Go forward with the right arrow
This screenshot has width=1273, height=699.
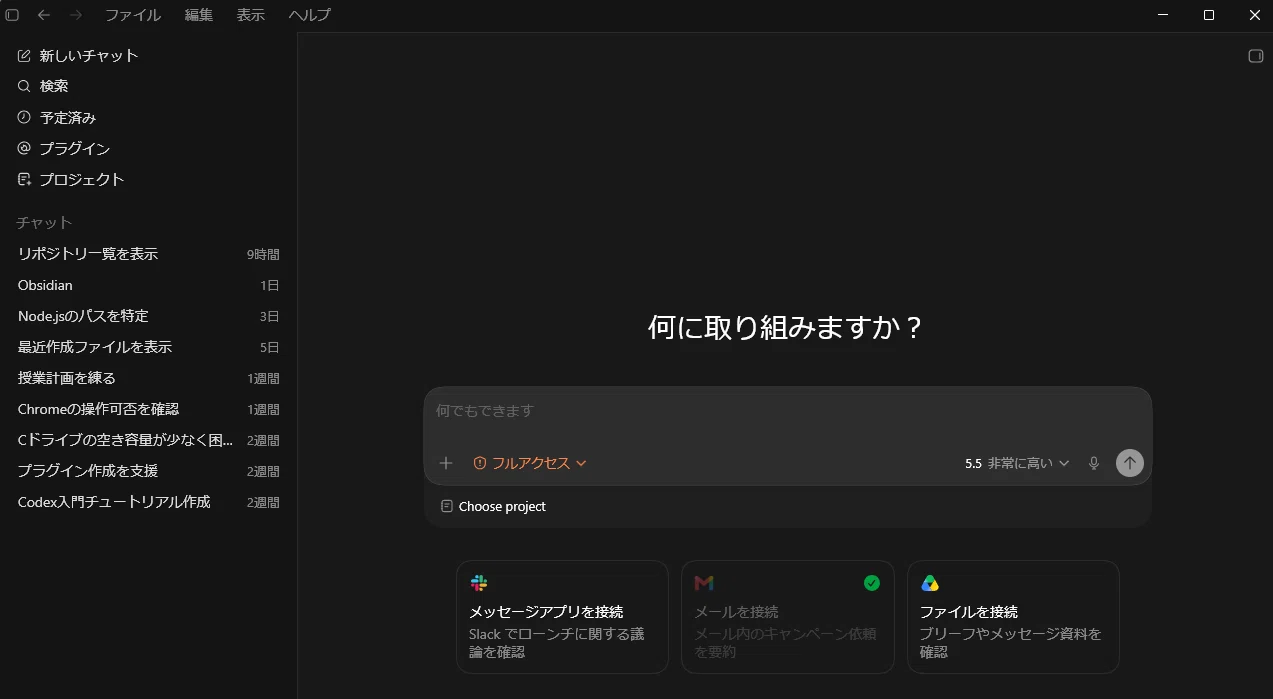pyautogui.click(x=76, y=15)
